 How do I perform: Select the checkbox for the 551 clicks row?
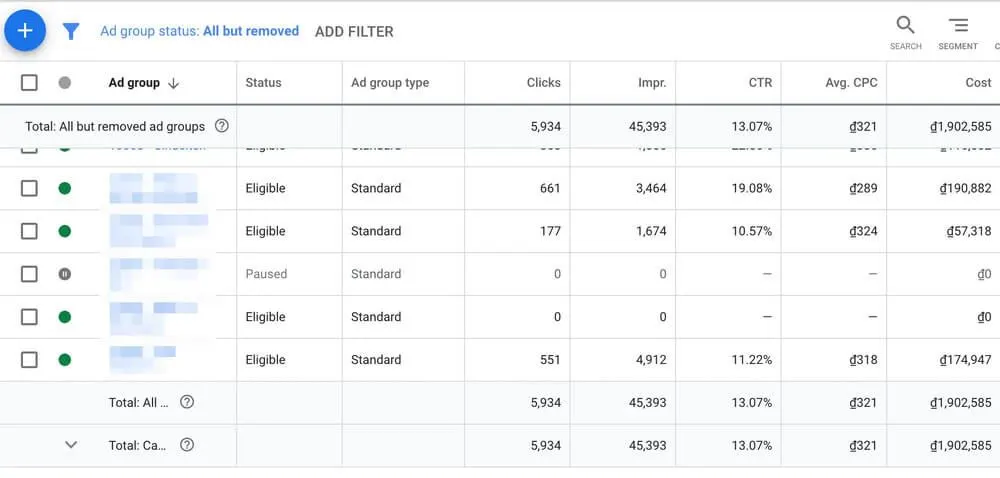(x=29, y=359)
